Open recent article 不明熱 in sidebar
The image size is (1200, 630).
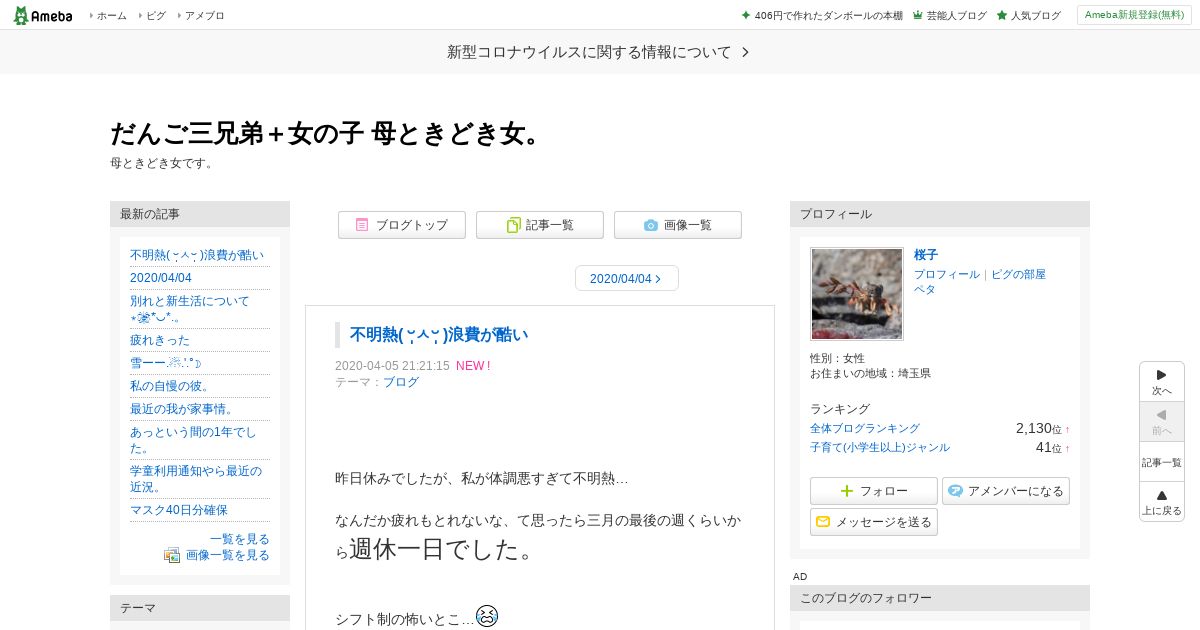197,255
